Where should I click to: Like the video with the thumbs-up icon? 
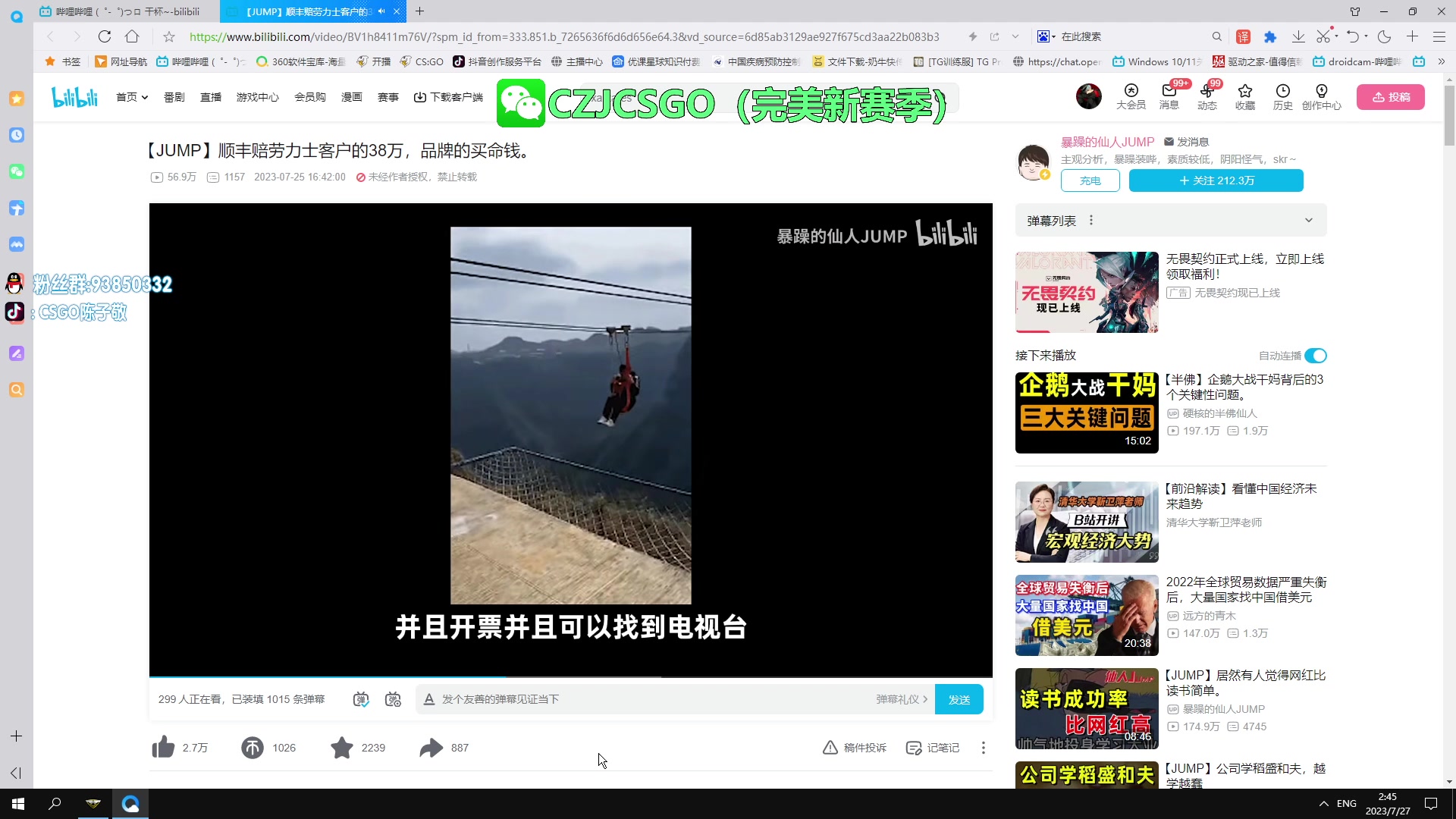click(x=163, y=748)
